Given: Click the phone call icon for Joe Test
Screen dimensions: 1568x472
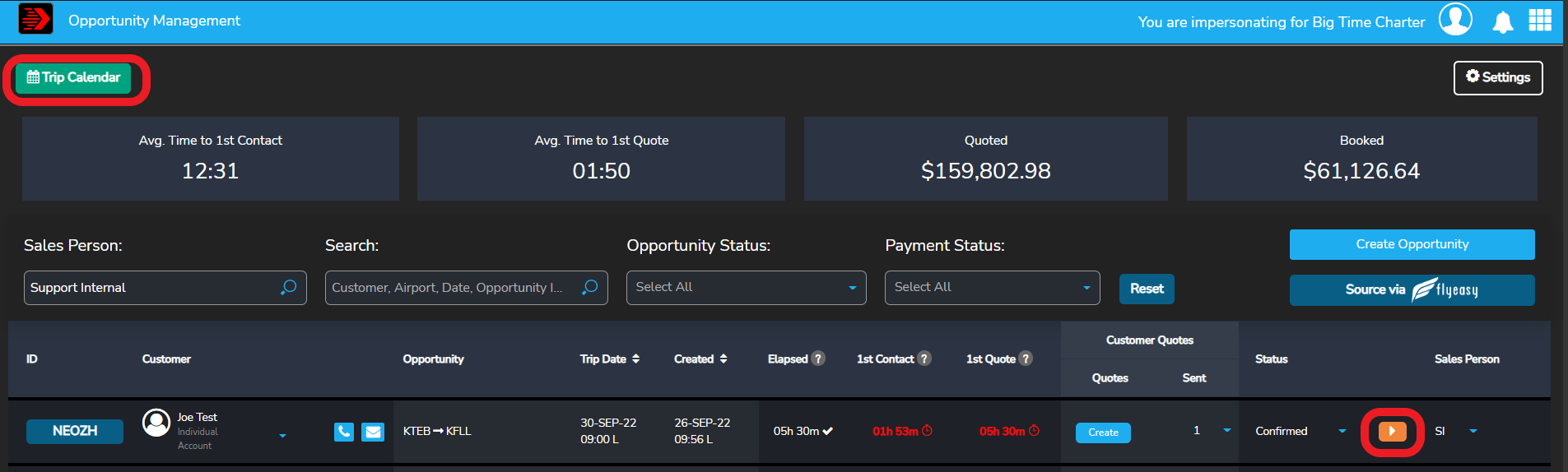Looking at the screenshot, I should click(x=344, y=432).
